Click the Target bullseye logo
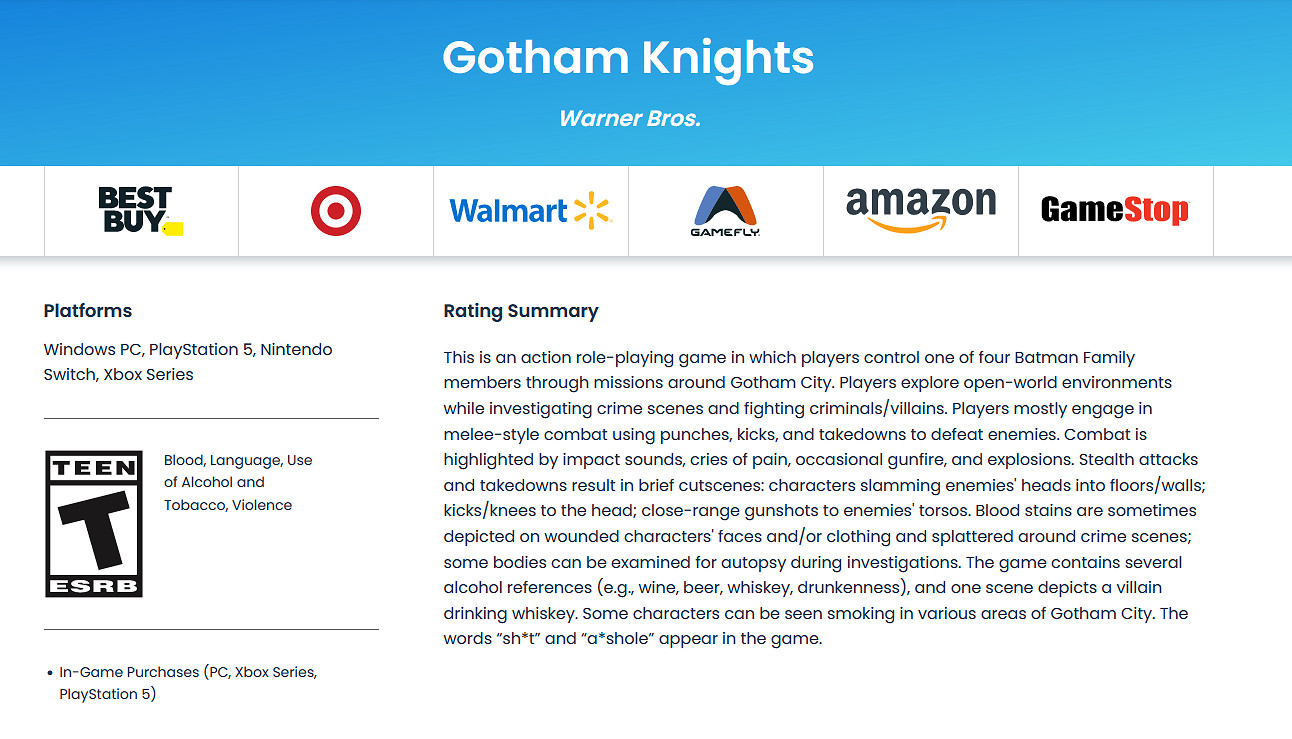This screenshot has width=1292, height=739. 335,211
